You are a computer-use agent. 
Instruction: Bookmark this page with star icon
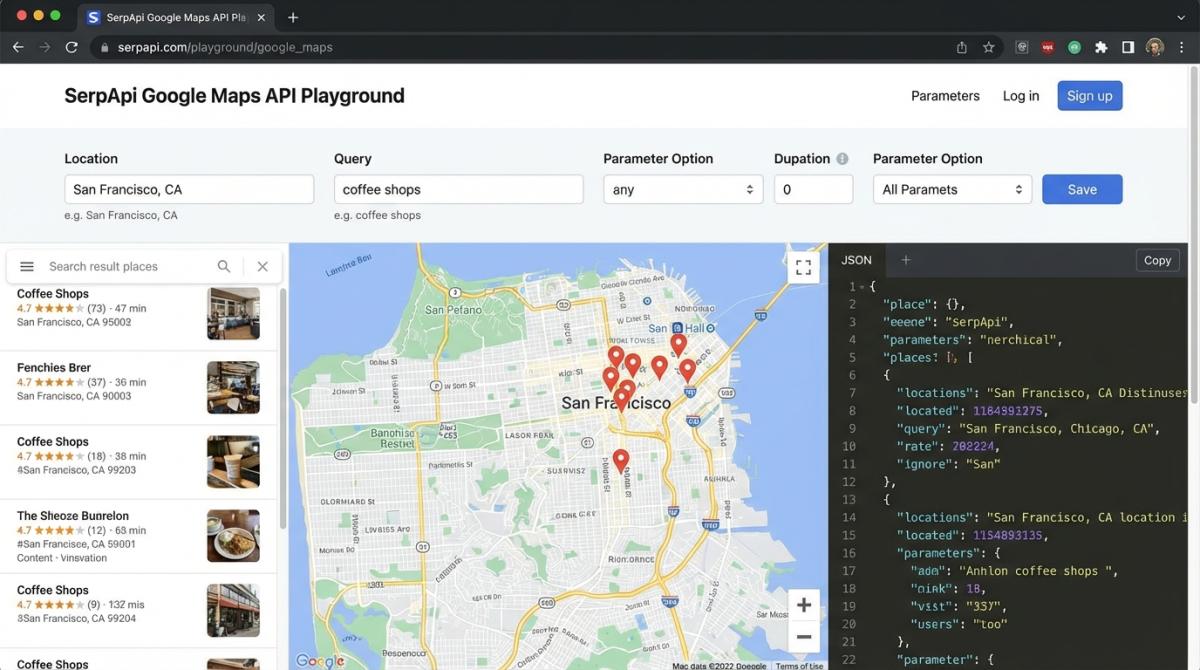click(x=988, y=47)
